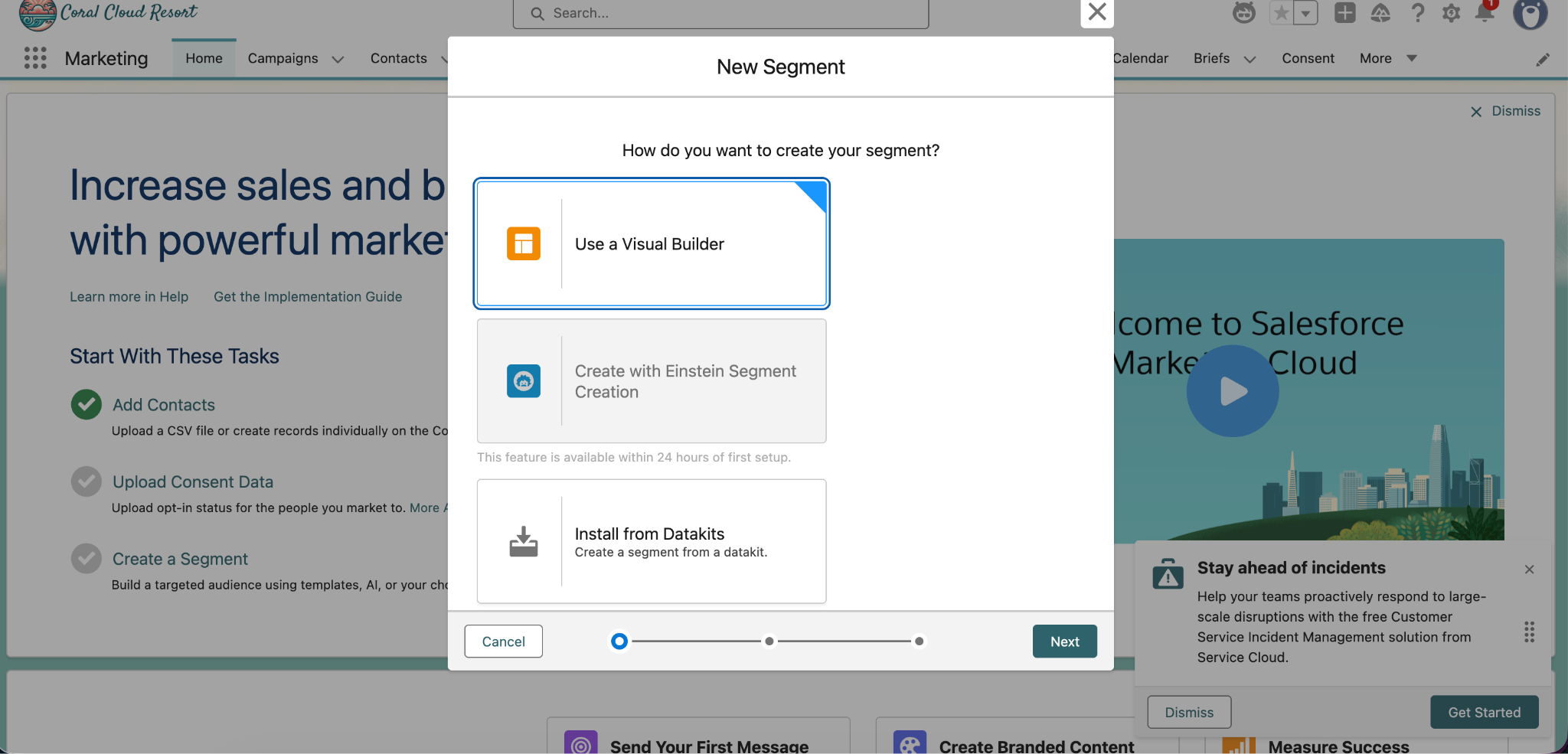The width and height of the screenshot is (1568, 754).
Task: Open the notifications bell
Action: tap(1485, 11)
